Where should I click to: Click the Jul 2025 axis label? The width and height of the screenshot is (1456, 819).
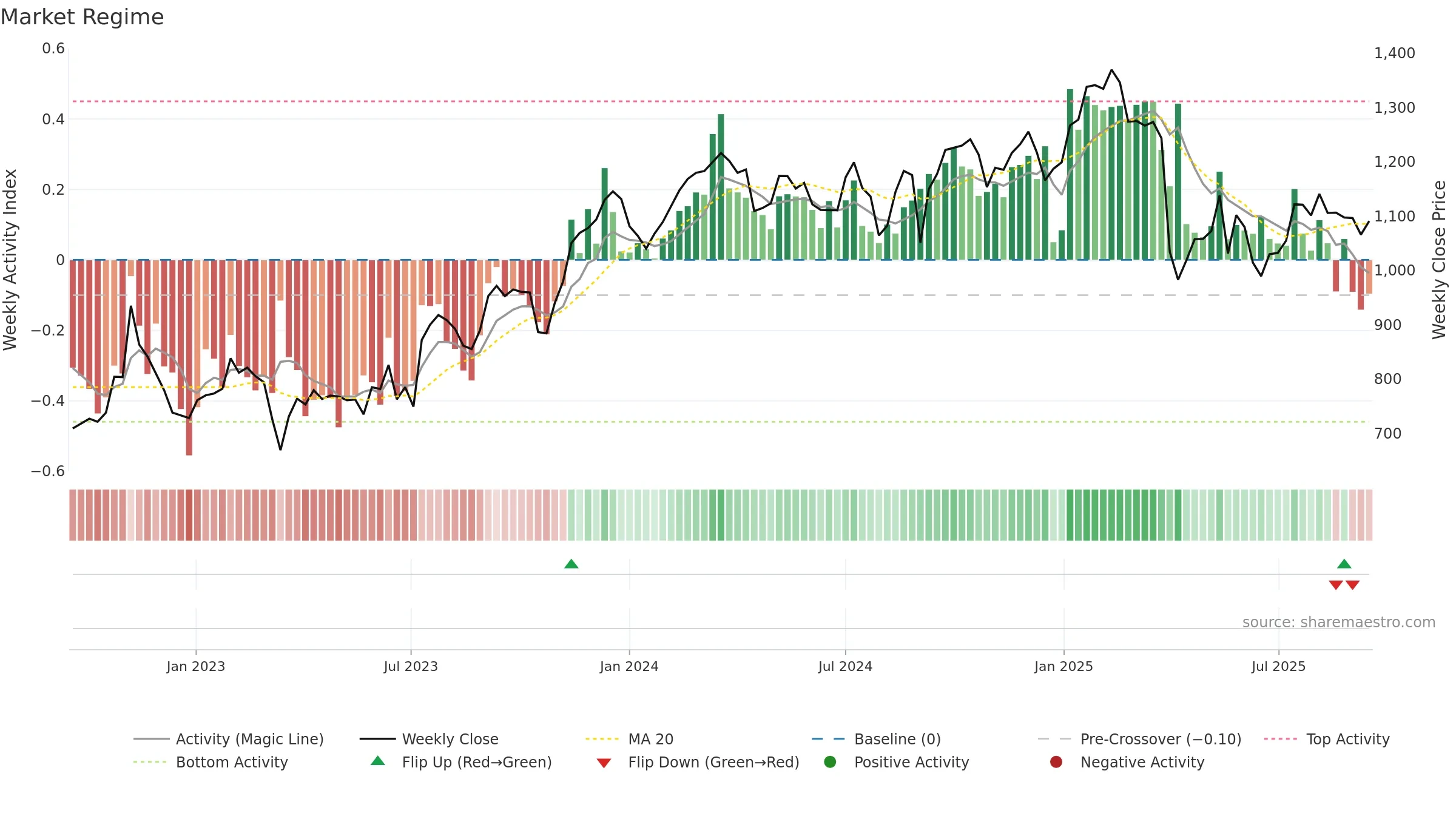pos(1278,666)
